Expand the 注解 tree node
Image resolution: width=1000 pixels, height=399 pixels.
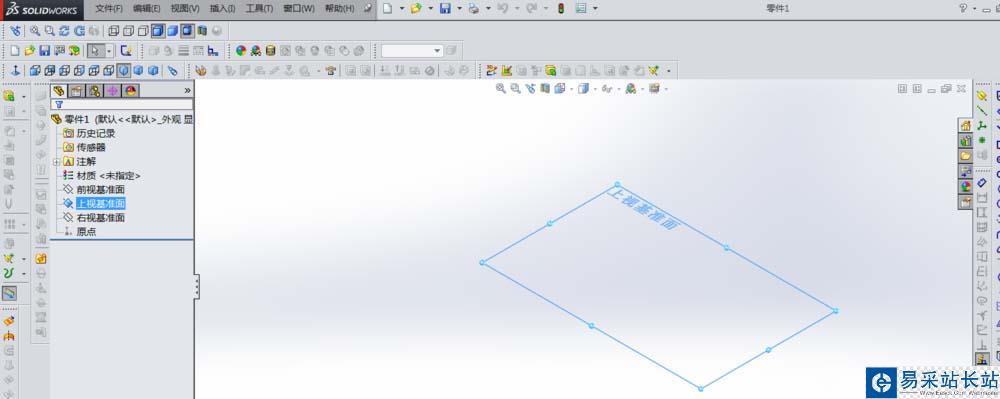coord(56,162)
